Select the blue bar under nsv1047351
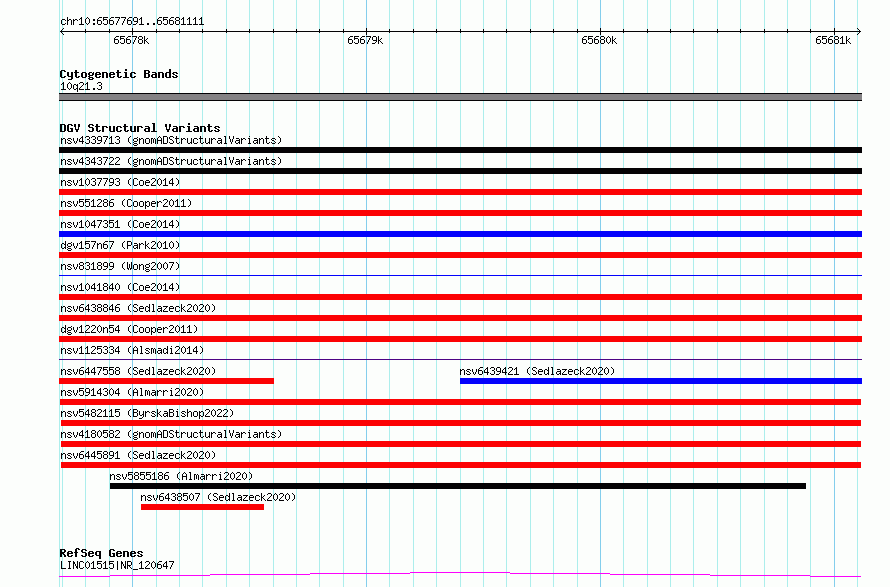Image resolution: width=890 pixels, height=587 pixels. 460,234
